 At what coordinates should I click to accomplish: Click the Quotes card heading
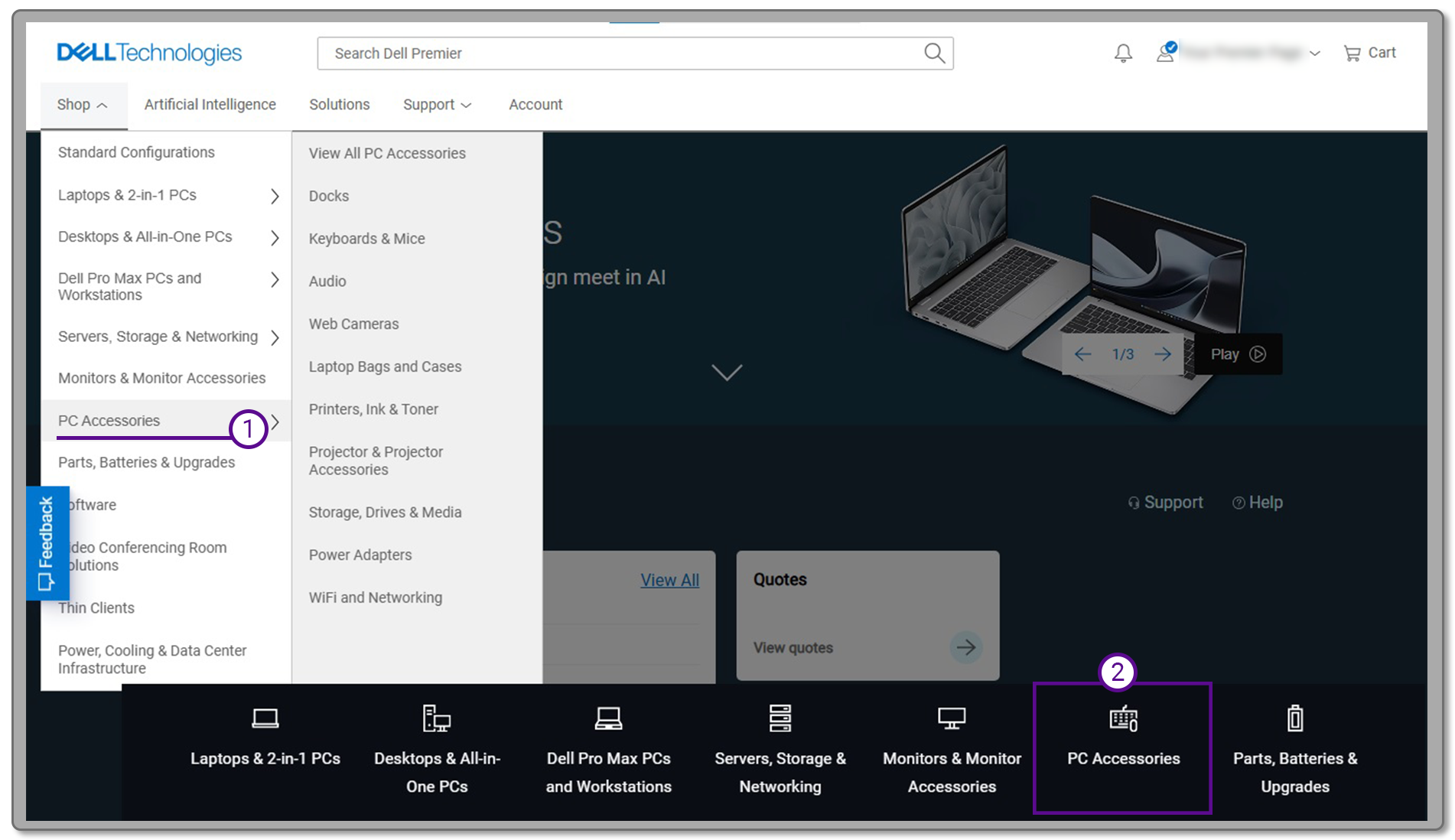point(780,579)
